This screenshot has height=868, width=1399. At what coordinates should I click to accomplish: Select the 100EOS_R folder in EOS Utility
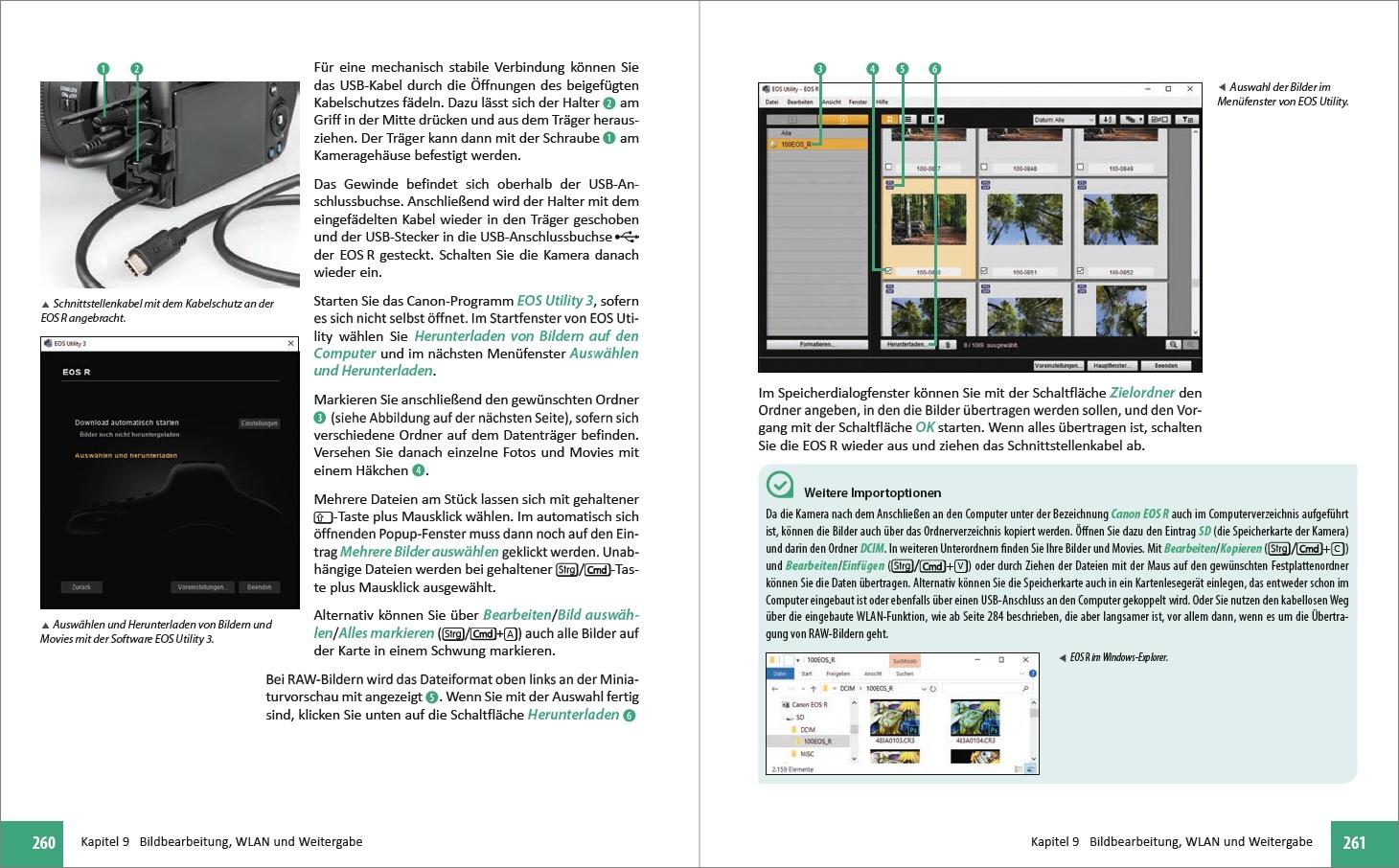pyautogui.click(x=795, y=145)
